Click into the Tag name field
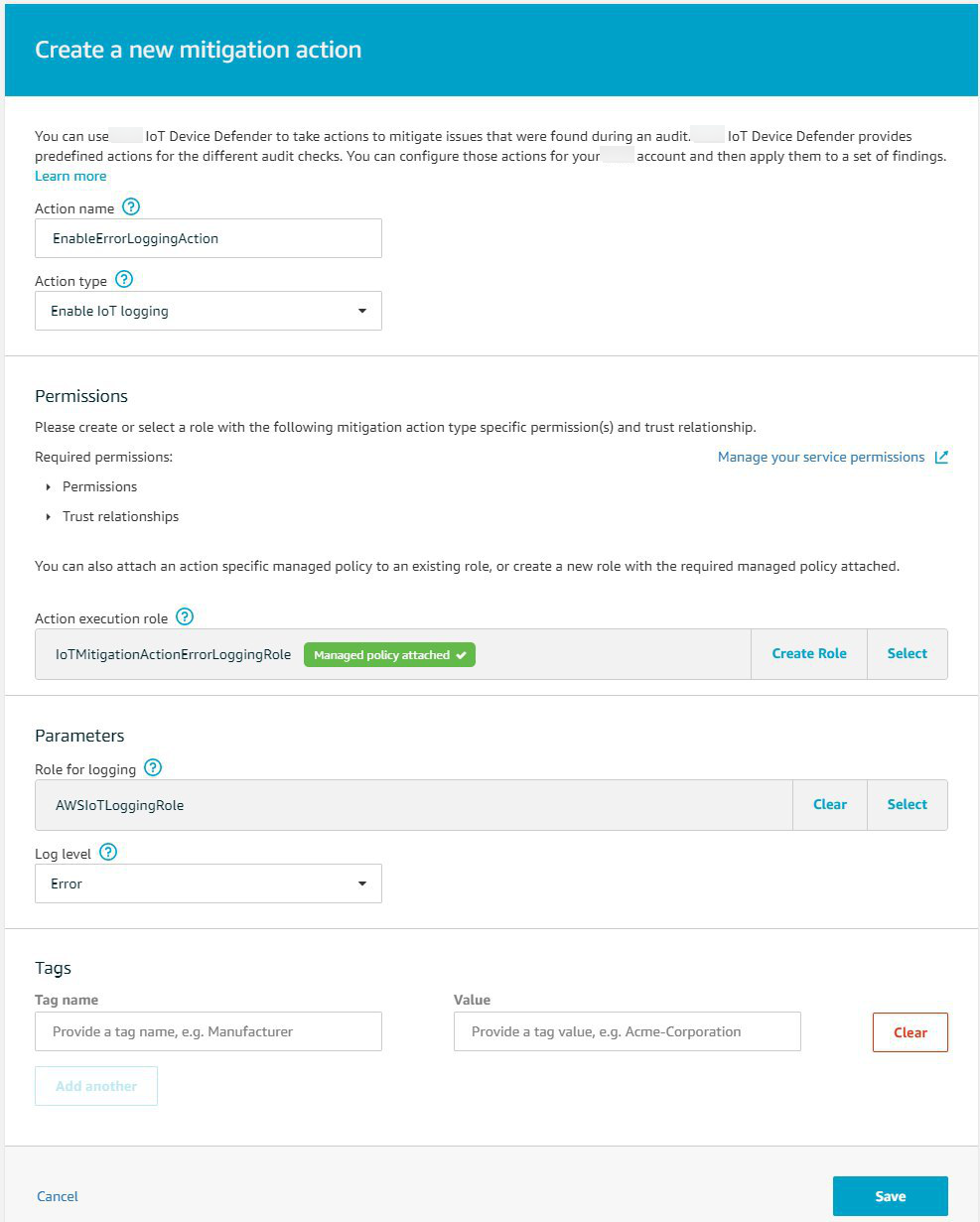980x1222 pixels. point(209,1031)
